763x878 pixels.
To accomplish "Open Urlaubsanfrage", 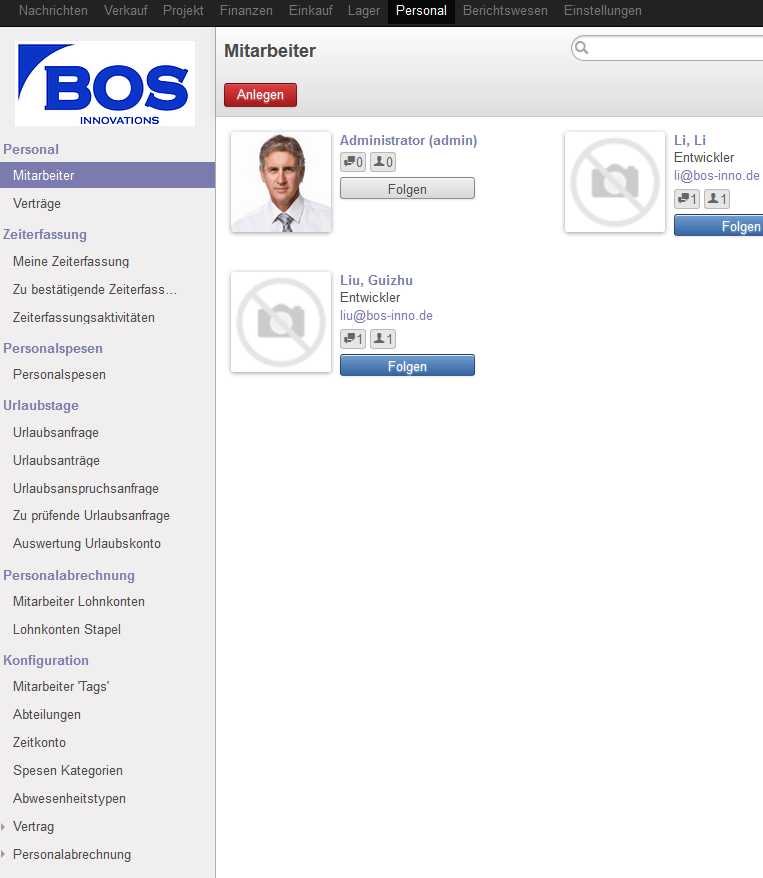I will point(56,432).
